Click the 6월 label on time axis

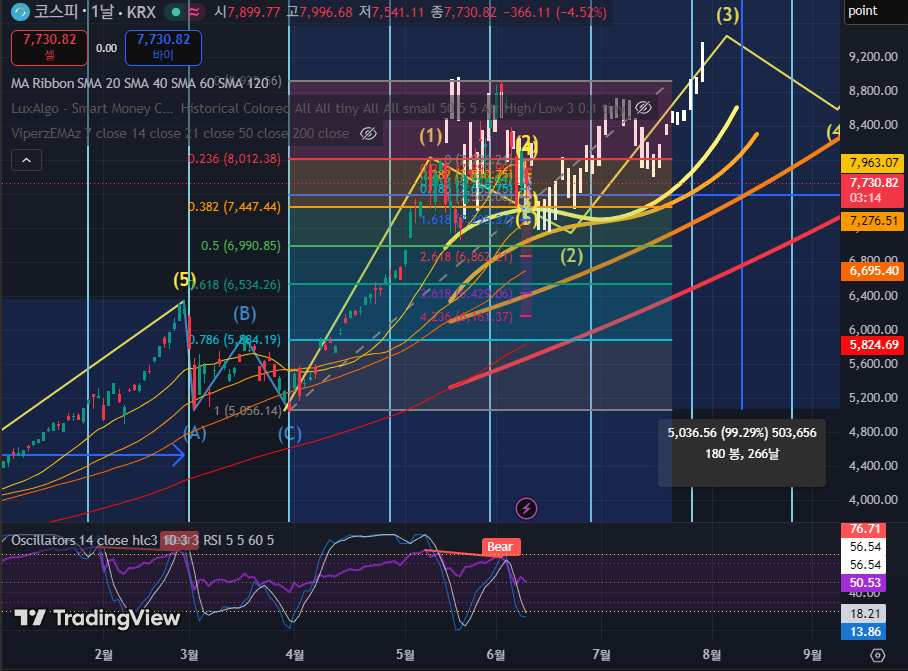pyautogui.click(x=496, y=655)
